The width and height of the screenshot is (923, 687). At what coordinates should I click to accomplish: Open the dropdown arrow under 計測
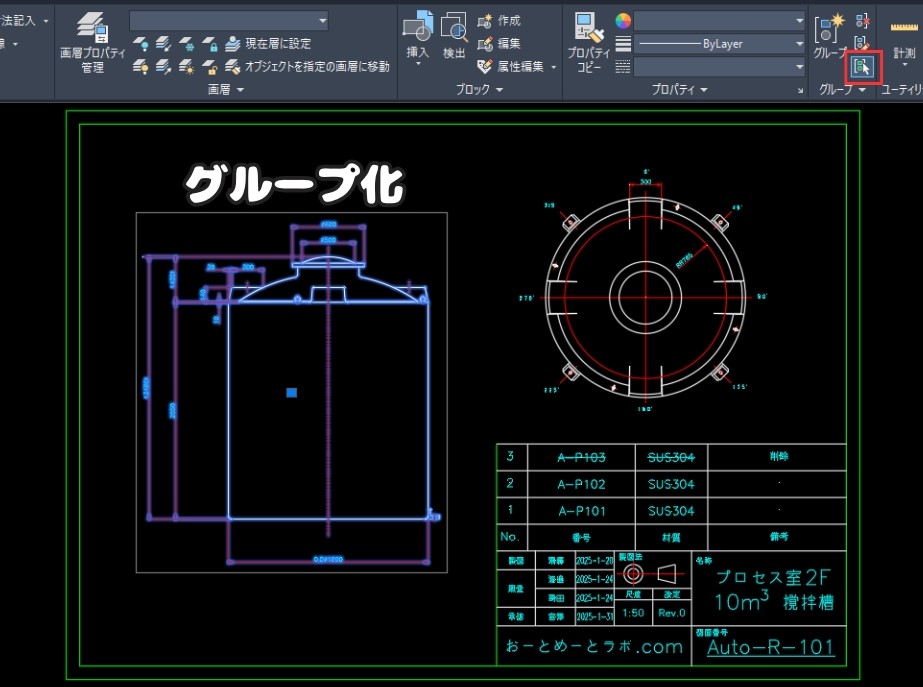904,65
